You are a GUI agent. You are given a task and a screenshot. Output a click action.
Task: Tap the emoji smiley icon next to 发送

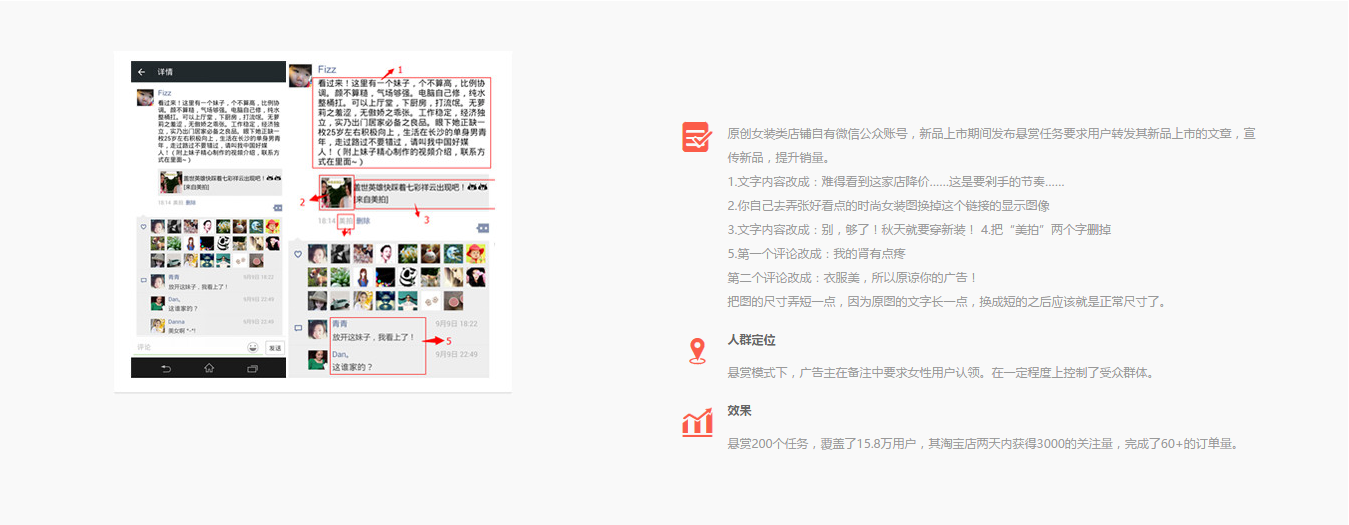(253, 347)
